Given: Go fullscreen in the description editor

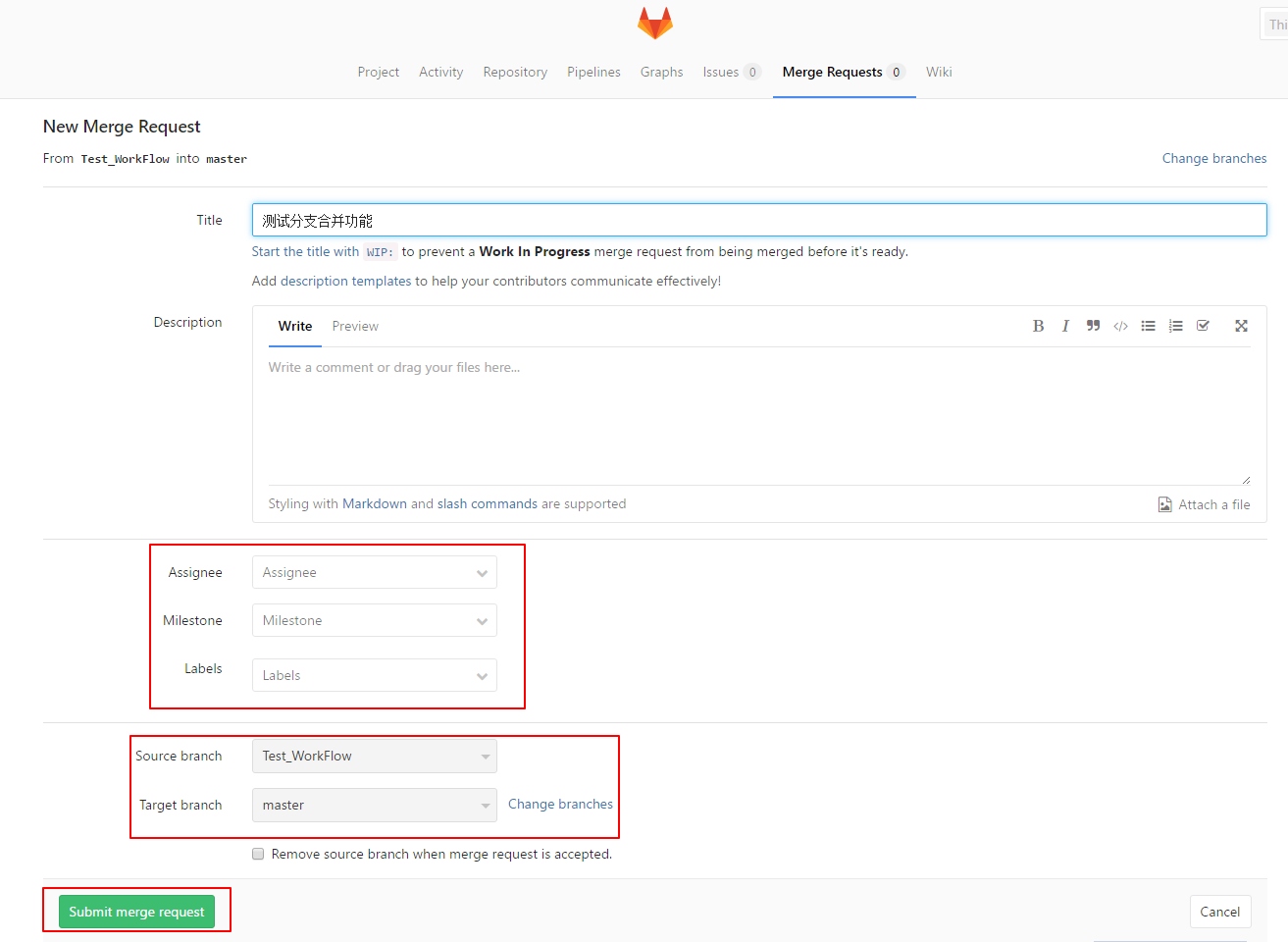Looking at the screenshot, I should coord(1241,325).
